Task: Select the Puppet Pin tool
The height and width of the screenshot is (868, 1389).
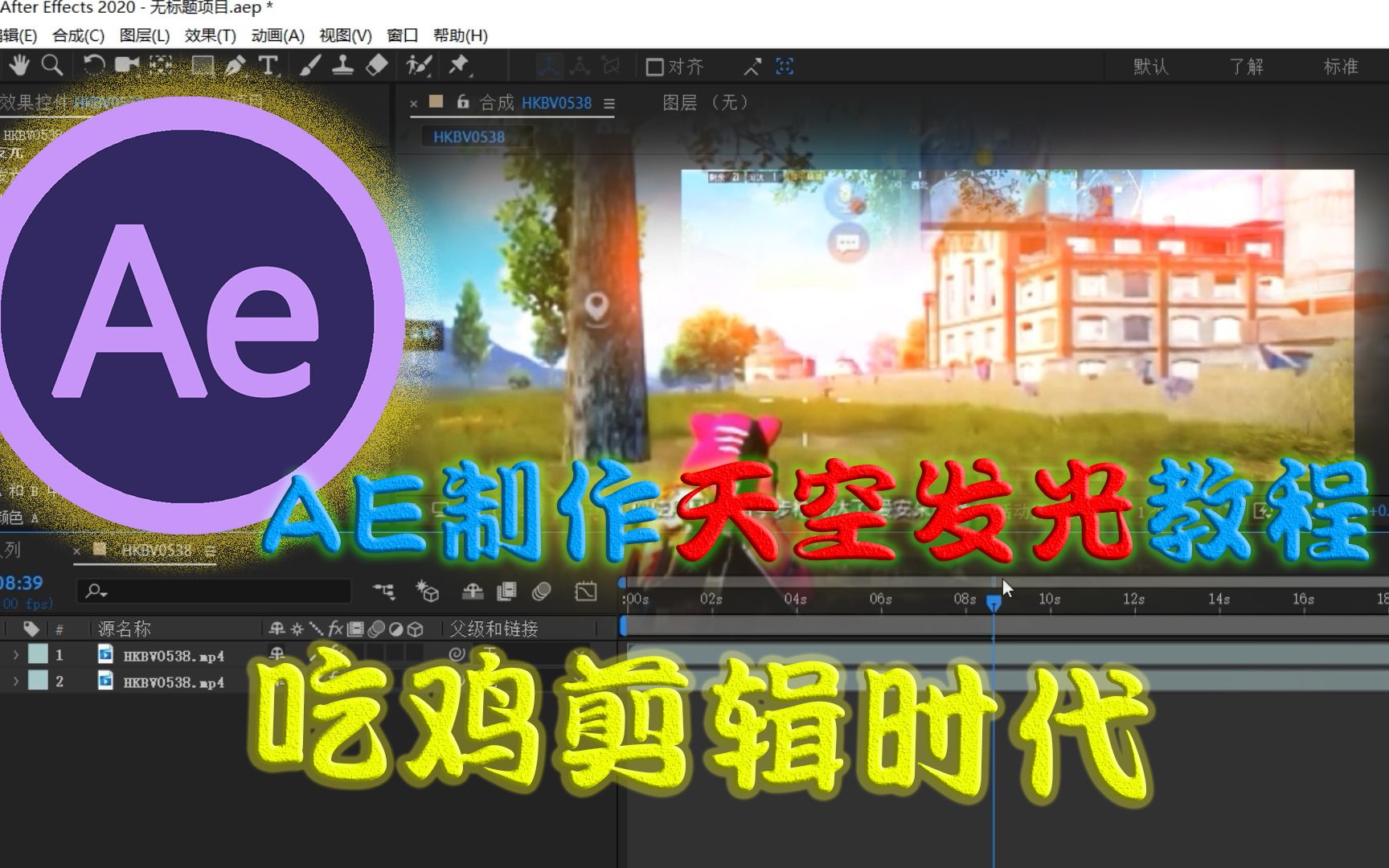Action: coord(459,65)
